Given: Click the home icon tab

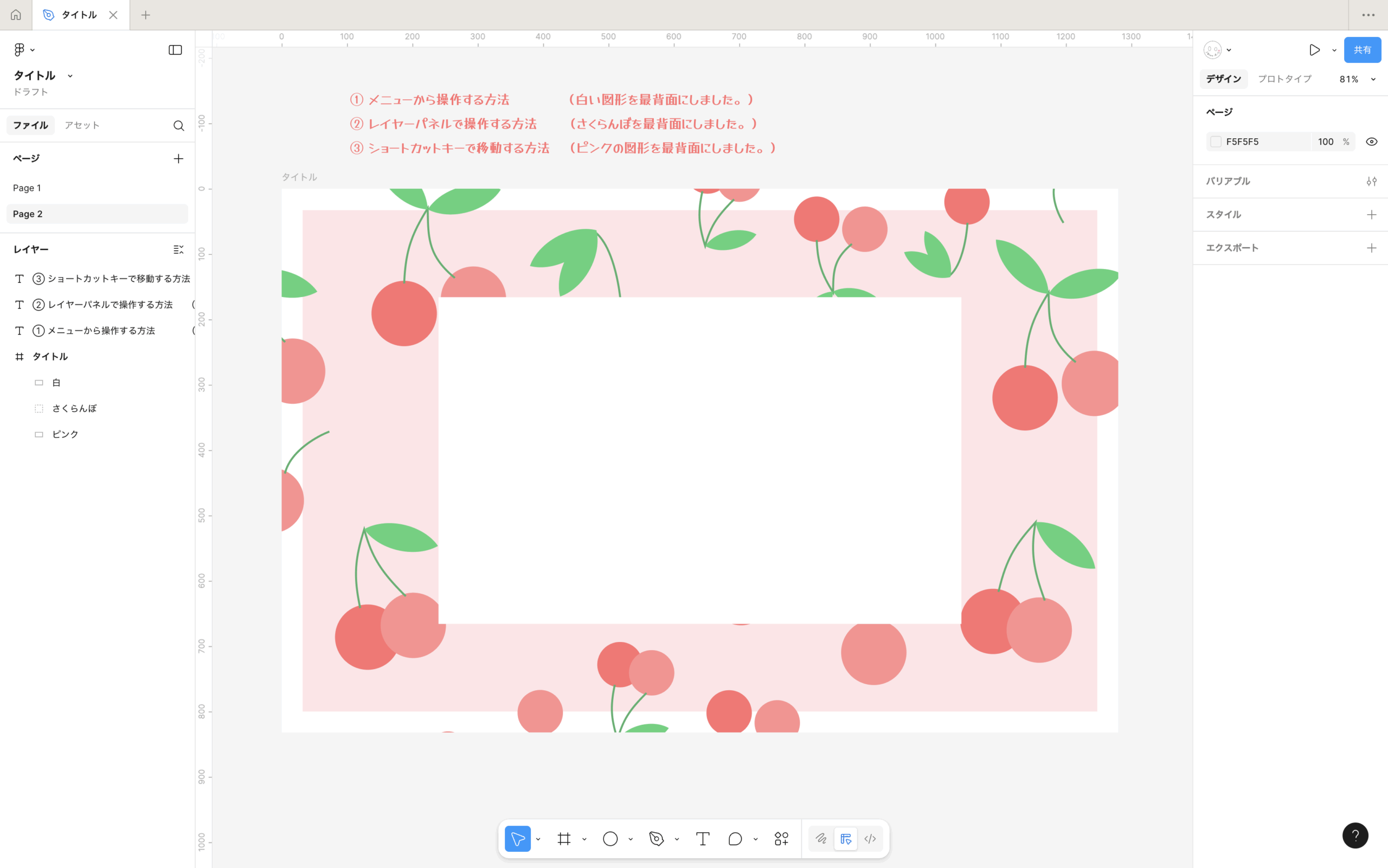Looking at the screenshot, I should [x=16, y=15].
